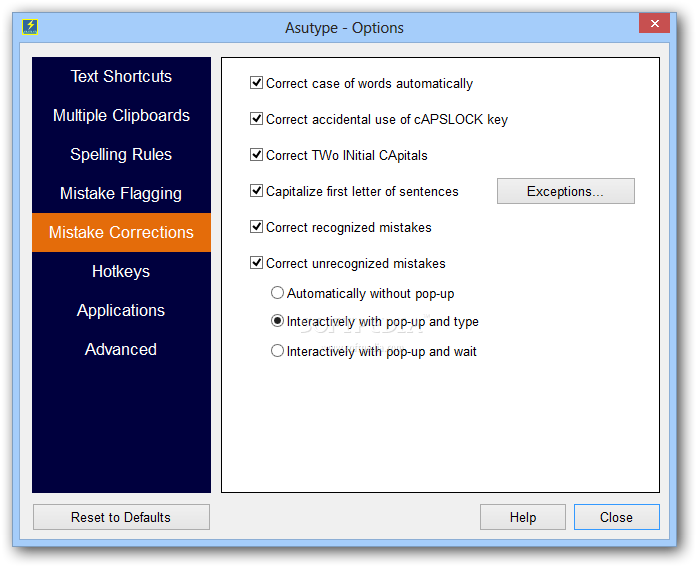Open the Text Shortcuts section
The width and height of the screenshot is (697, 567).
tap(121, 76)
